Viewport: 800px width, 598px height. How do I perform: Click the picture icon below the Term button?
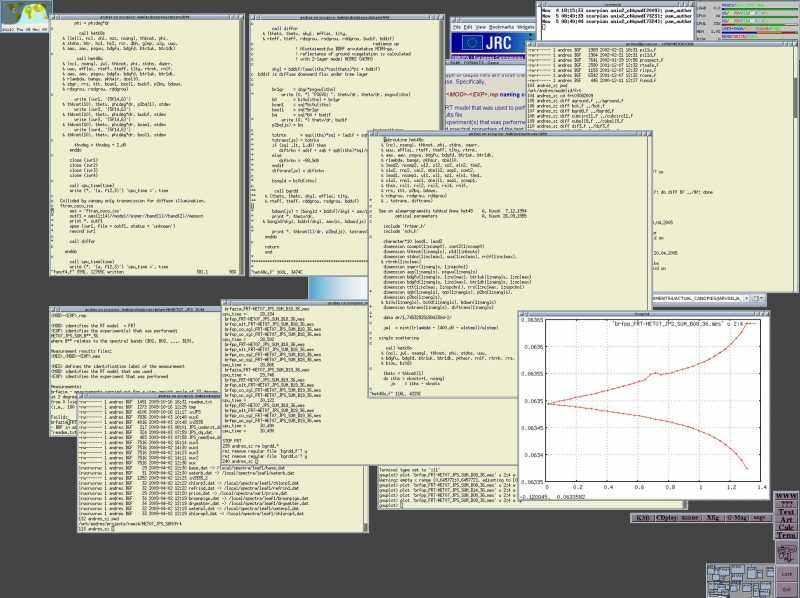[786, 553]
